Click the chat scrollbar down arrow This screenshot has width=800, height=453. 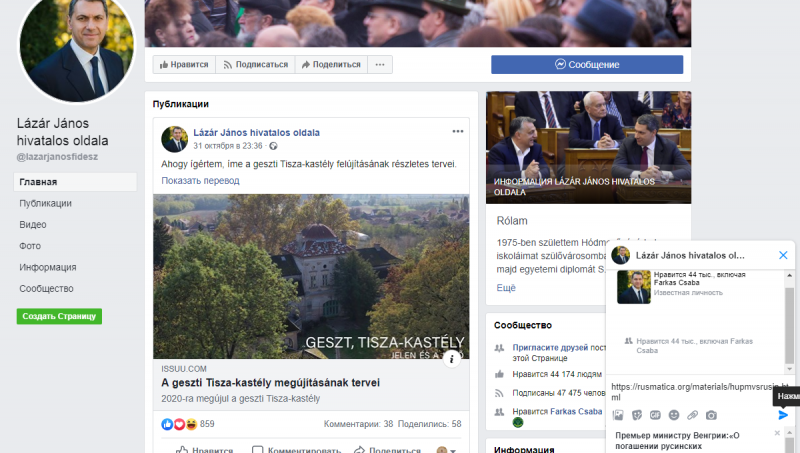coord(789,369)
